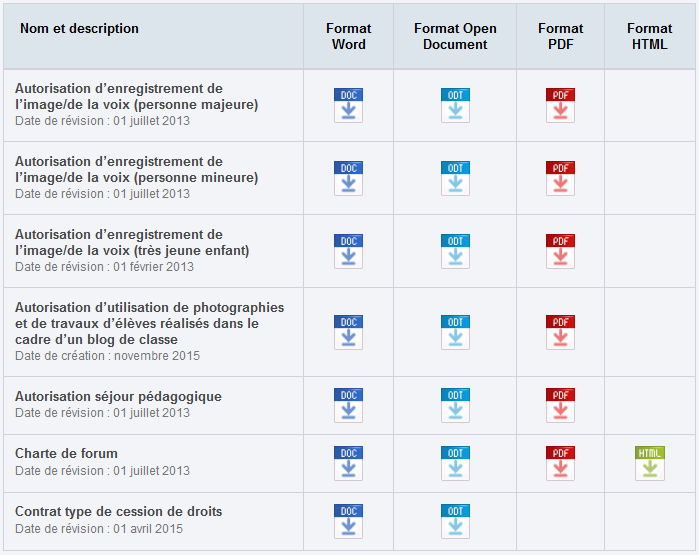Screen dimensions: 699x555
Task: Download Word file for très jeune enfant authorization
Action: coord(348,251)
